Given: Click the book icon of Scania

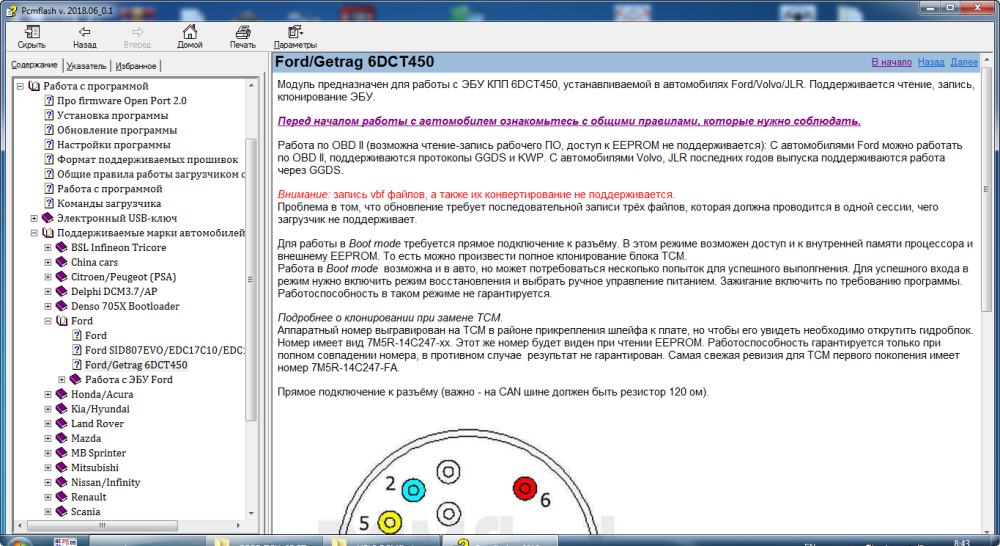Looking at the screenshot, I should click(62, 511).
